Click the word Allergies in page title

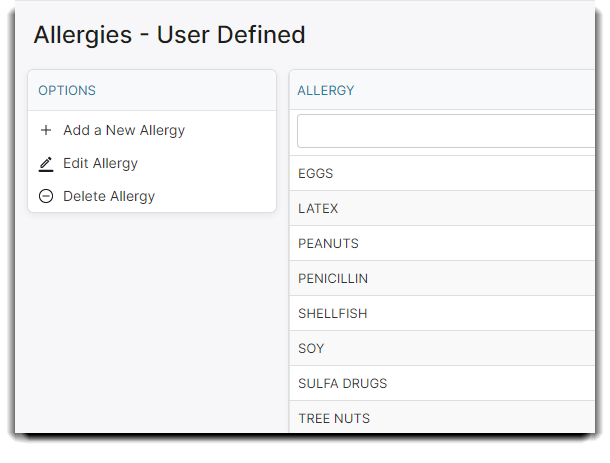click(x=83, y=35)
